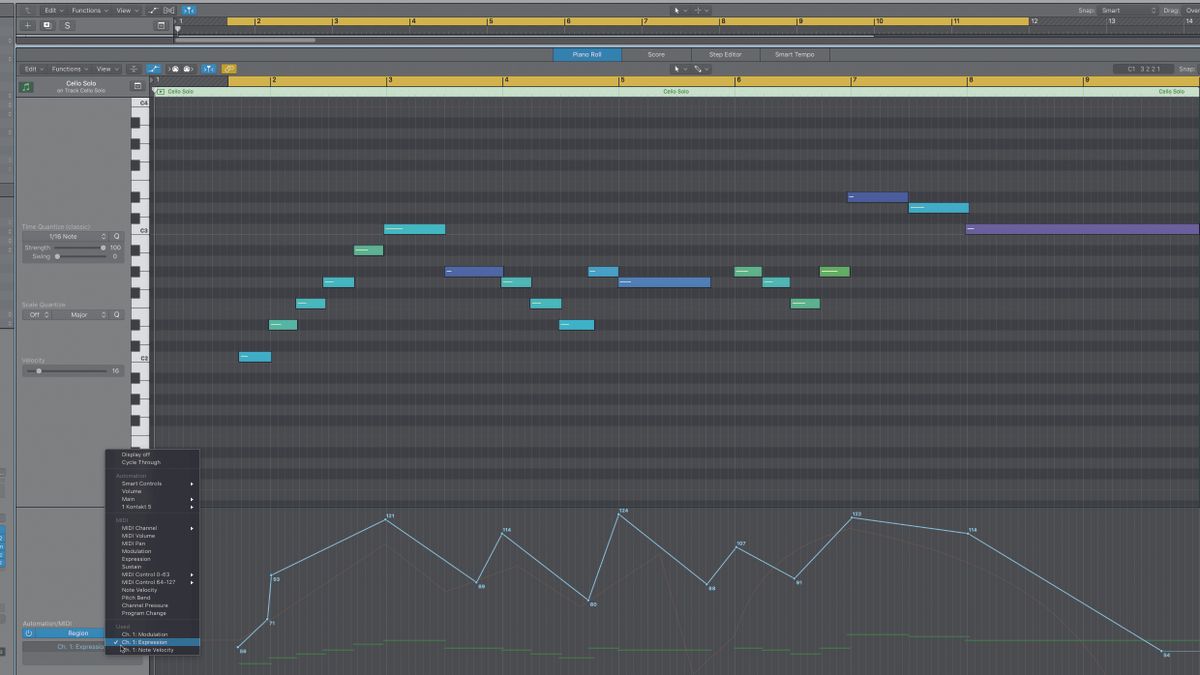
Task: Click the green musical note icon beside Cello Solo
Action: [x=25, y=85]
